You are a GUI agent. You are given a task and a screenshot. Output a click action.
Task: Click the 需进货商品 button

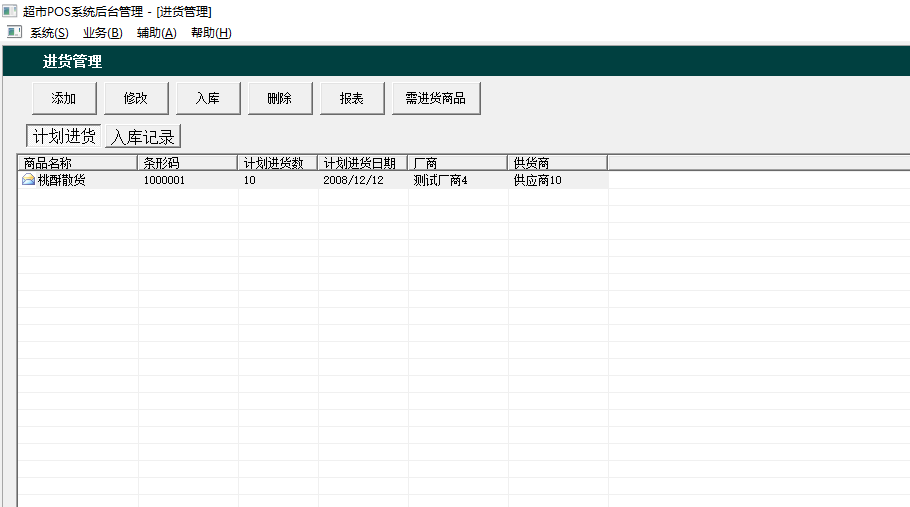point(436,98)
